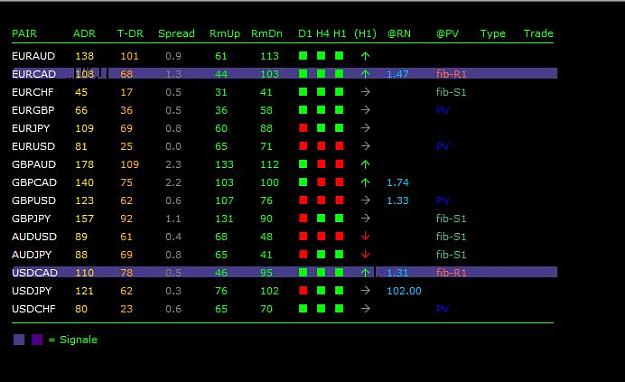Click the @PV column header
The image size is (625, 382).
coord(448,33)
